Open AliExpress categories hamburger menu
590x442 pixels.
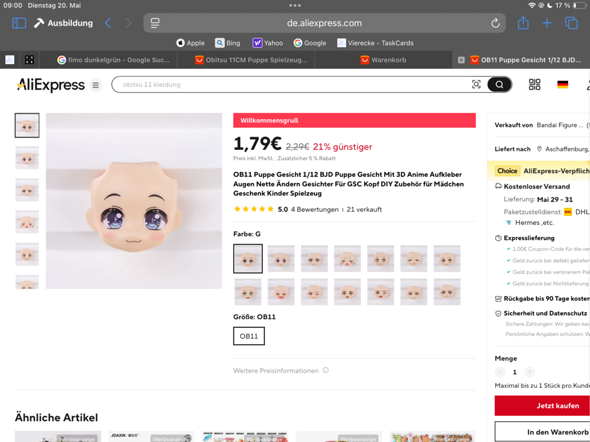(96, 85)
